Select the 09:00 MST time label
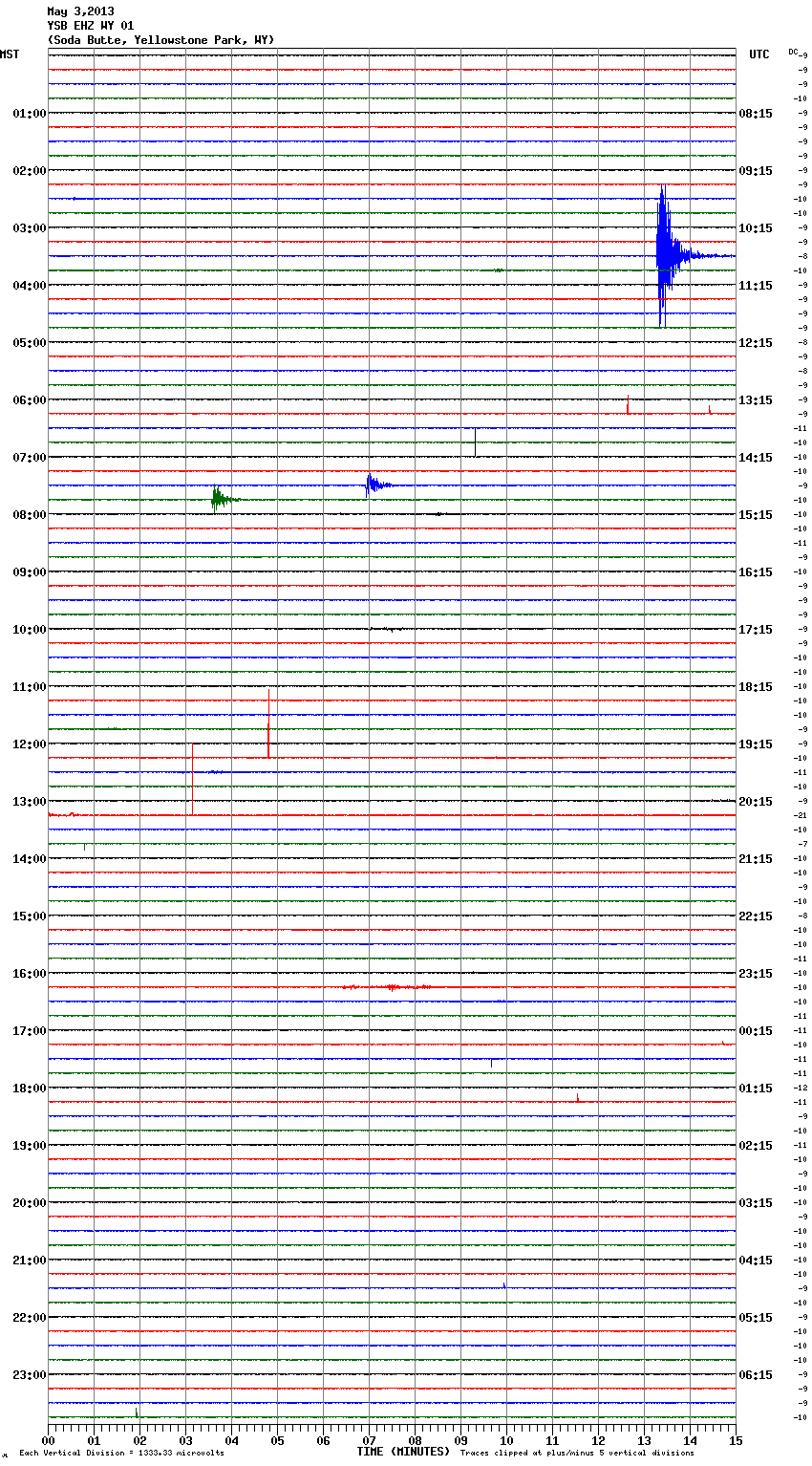This screenshot has height=1466, width=812. (30, 571)
